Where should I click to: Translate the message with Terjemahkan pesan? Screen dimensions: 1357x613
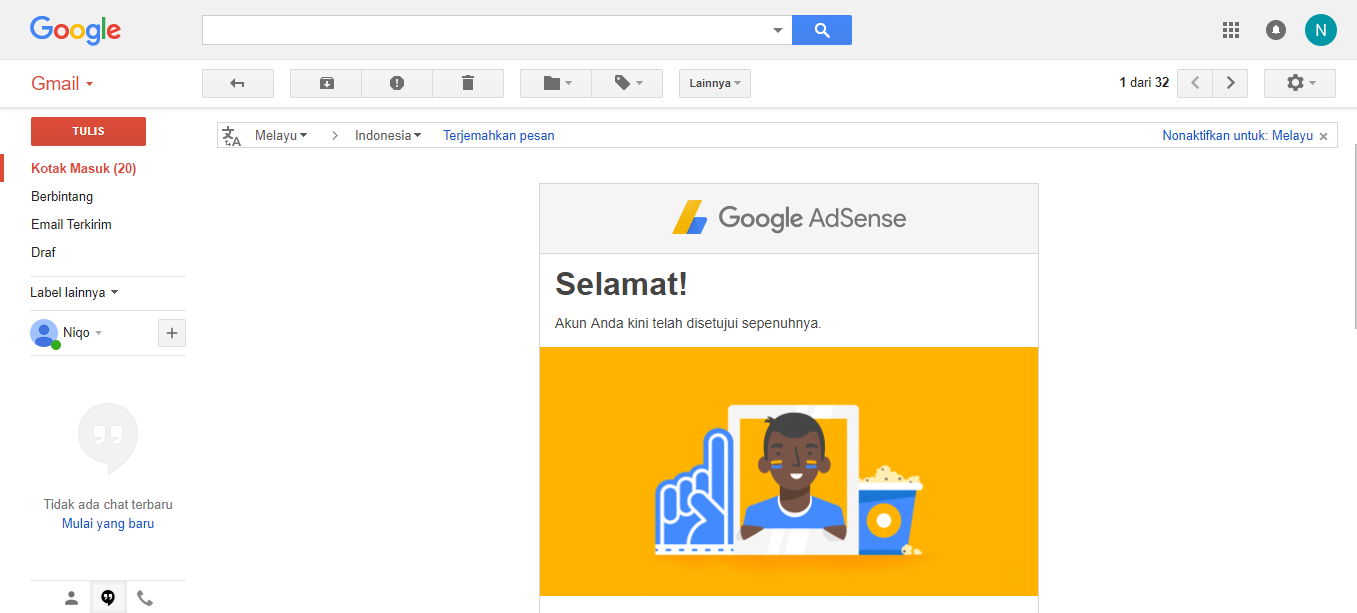(498, 134)
